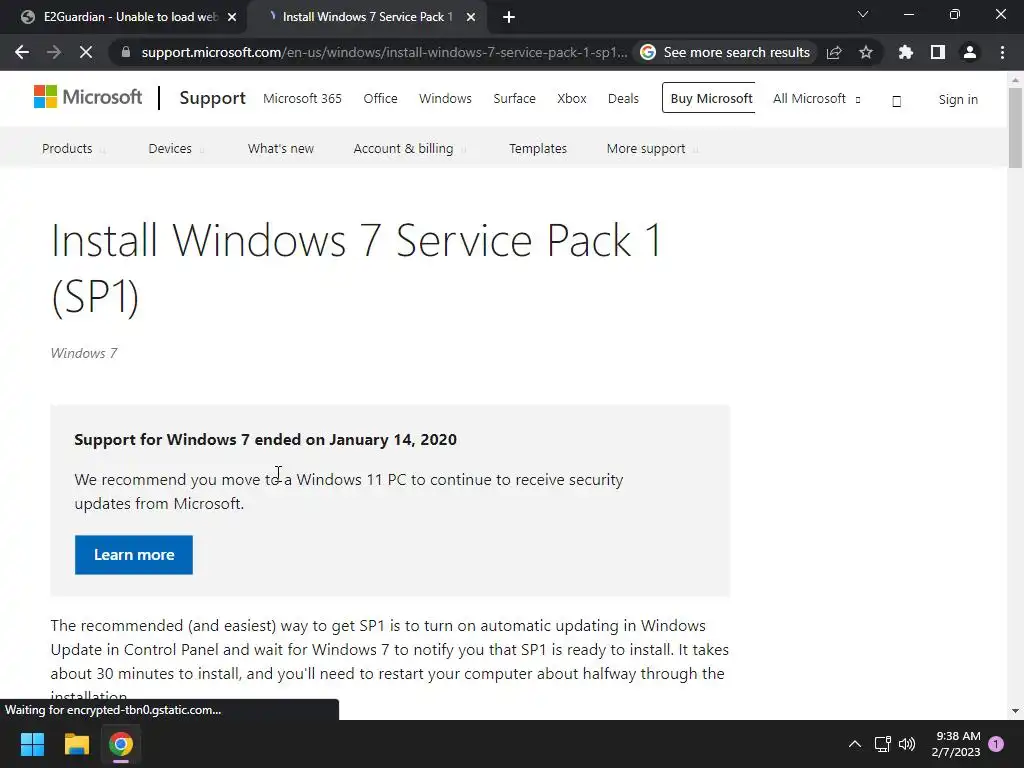Open the notification badge in taskbar
Image resolution: width=1024 pixels, height=768 pixels.
click(996, 744)
